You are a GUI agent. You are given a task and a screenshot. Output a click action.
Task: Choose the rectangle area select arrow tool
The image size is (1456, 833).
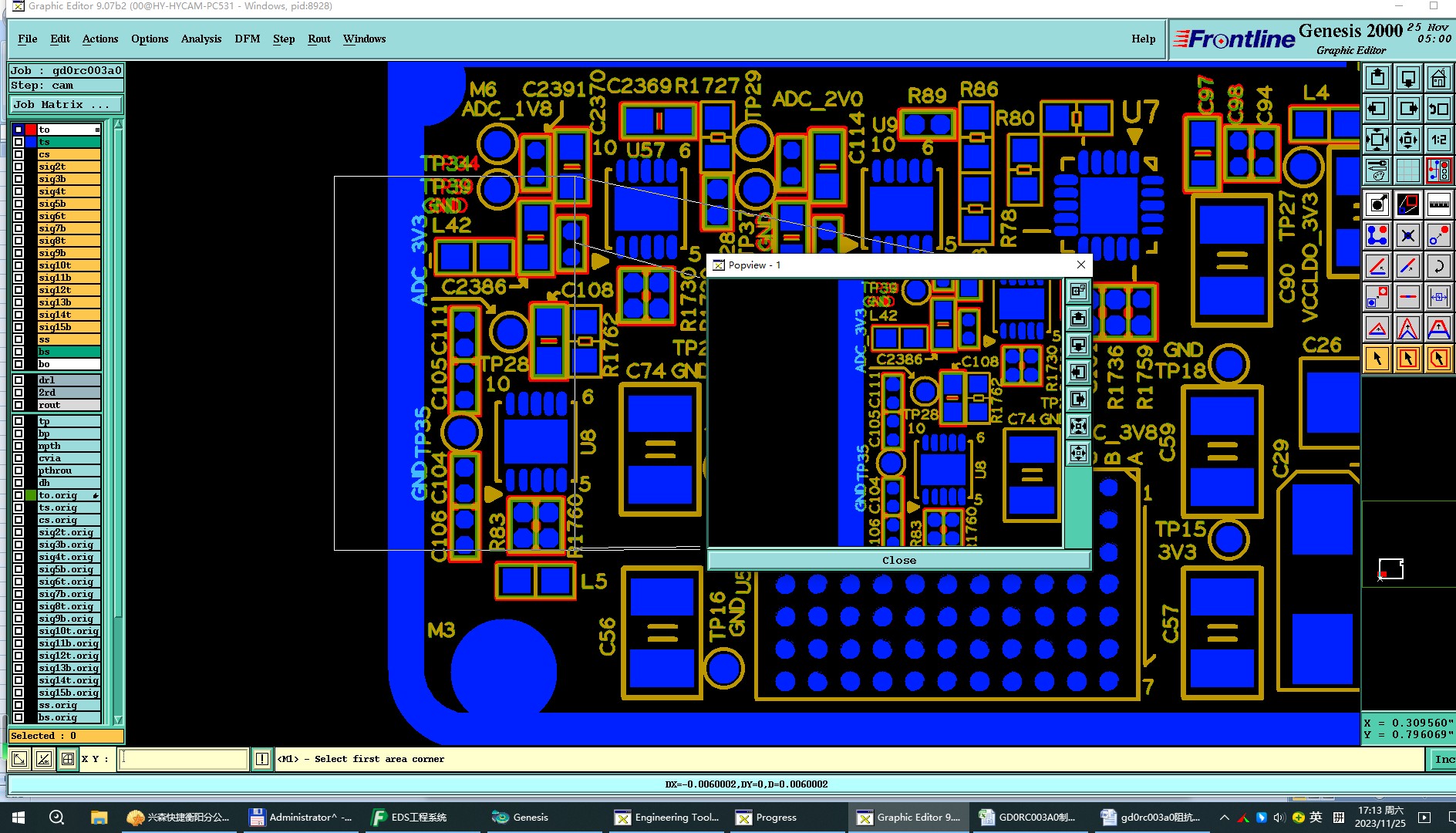click(1407, 359)
